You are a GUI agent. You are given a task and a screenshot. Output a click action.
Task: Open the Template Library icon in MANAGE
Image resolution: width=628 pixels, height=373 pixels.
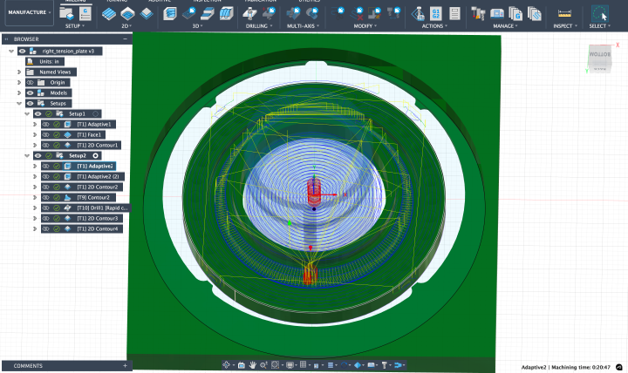[534, 14]
